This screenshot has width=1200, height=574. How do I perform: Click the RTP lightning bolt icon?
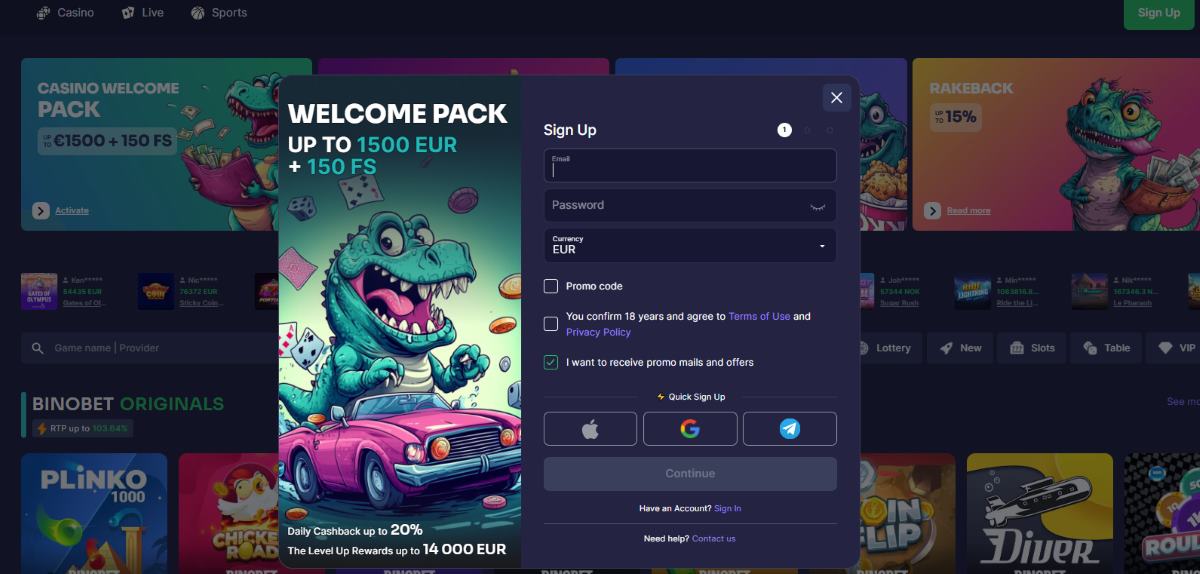tap(42, 428)
